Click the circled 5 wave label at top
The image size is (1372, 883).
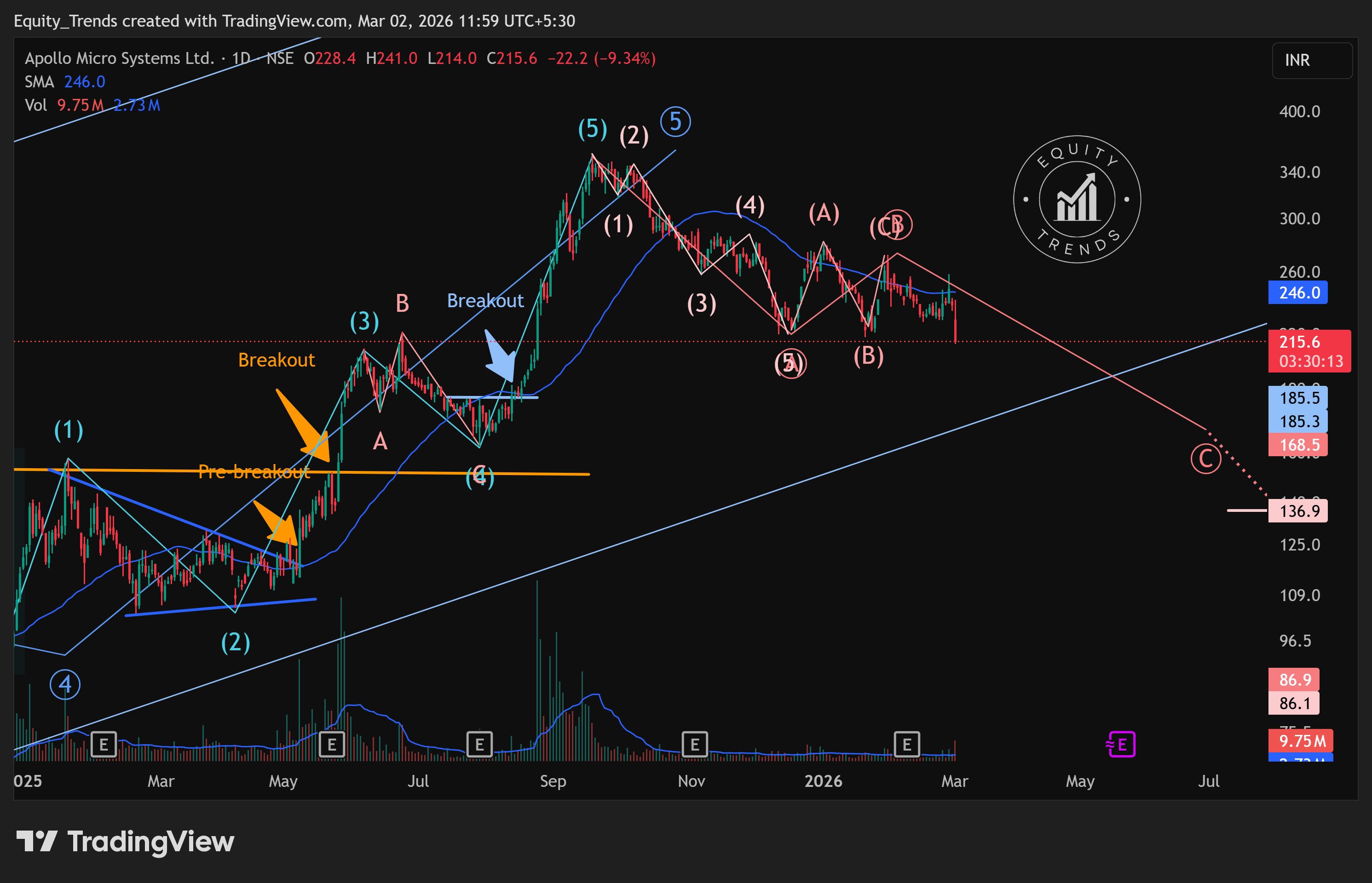675,121
